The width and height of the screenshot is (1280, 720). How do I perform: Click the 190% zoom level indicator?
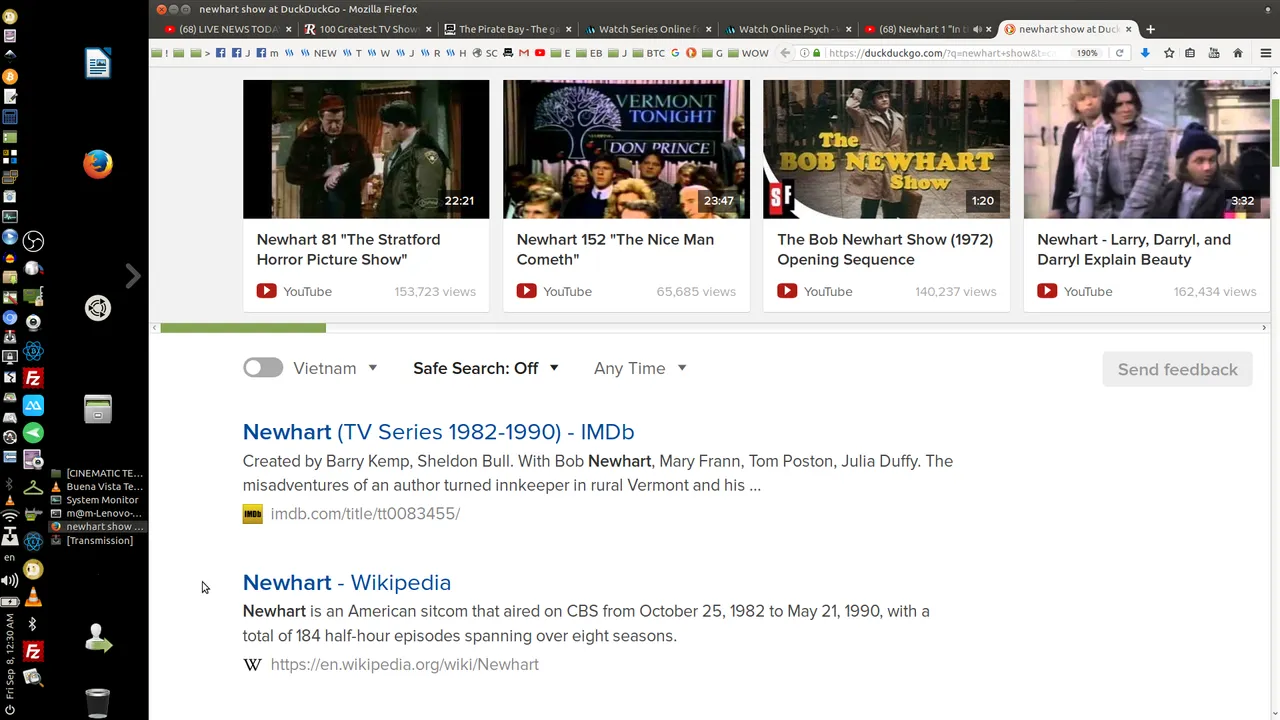click(1087, 53)
